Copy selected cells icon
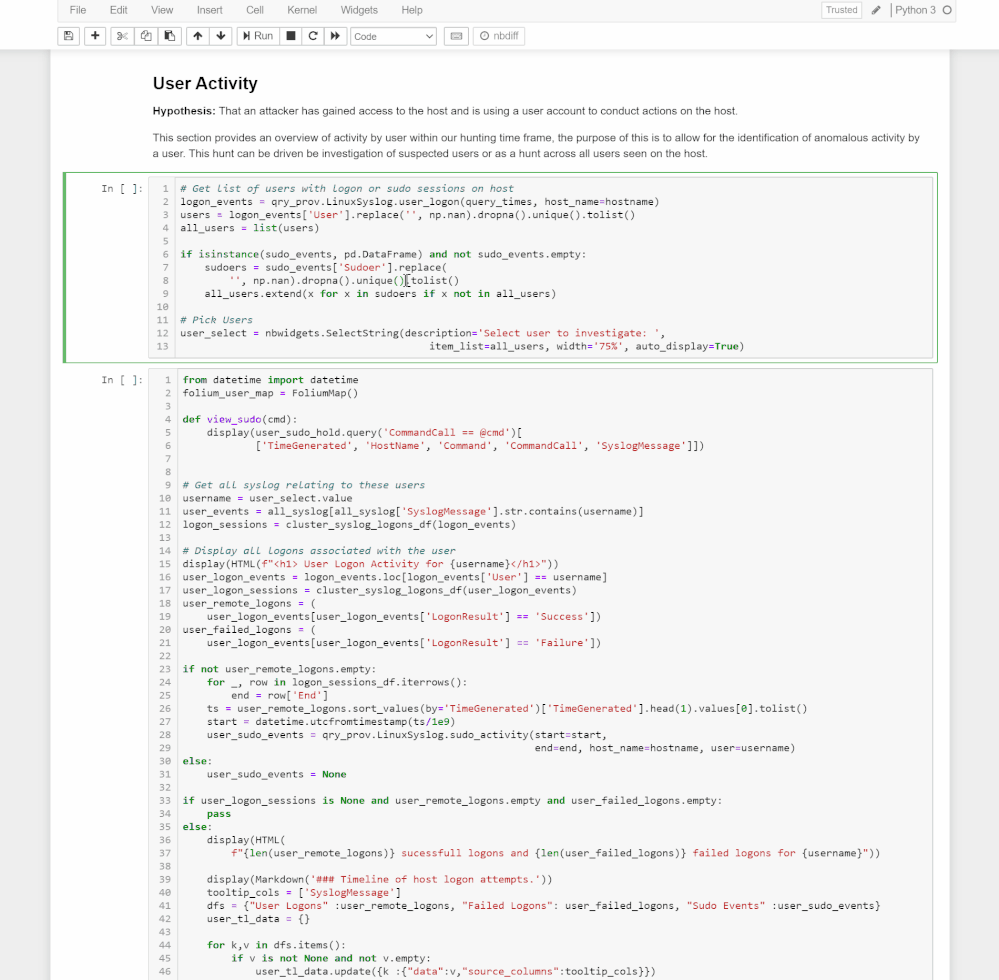The height and width of the screenshot is (980, 999). coord(146,36)
